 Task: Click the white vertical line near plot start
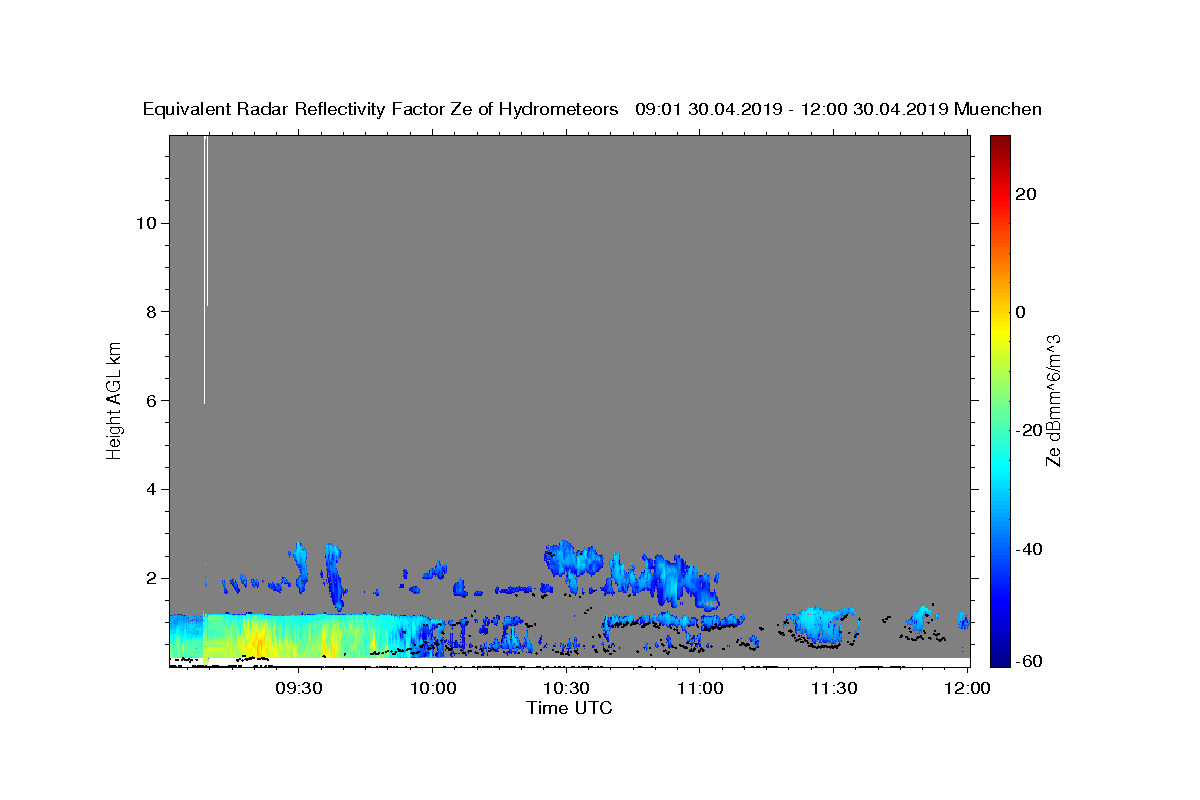coord(205,270)
